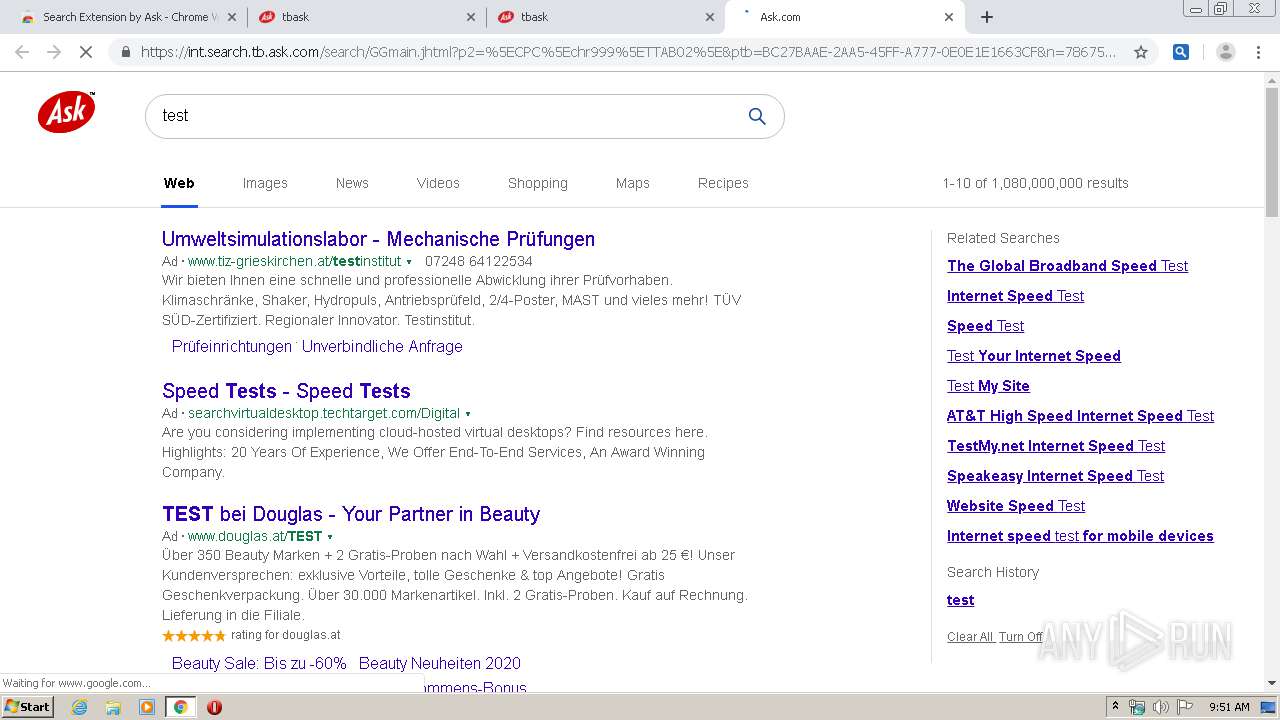
Task: Open Speed Tests - Speed Tests result
Action: pos(286,391)
